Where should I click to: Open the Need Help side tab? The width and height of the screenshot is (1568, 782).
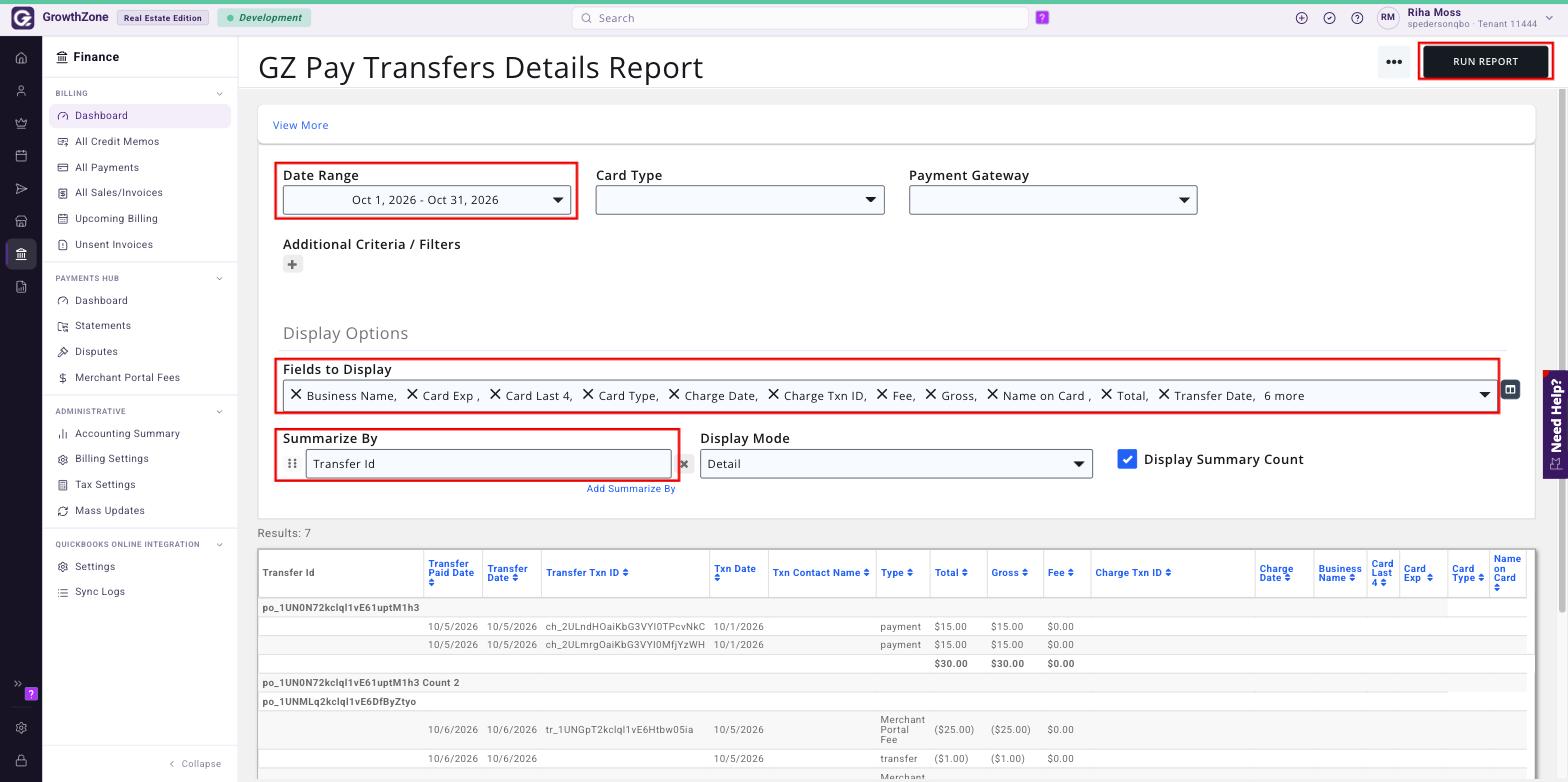[x=1556, y=425]
